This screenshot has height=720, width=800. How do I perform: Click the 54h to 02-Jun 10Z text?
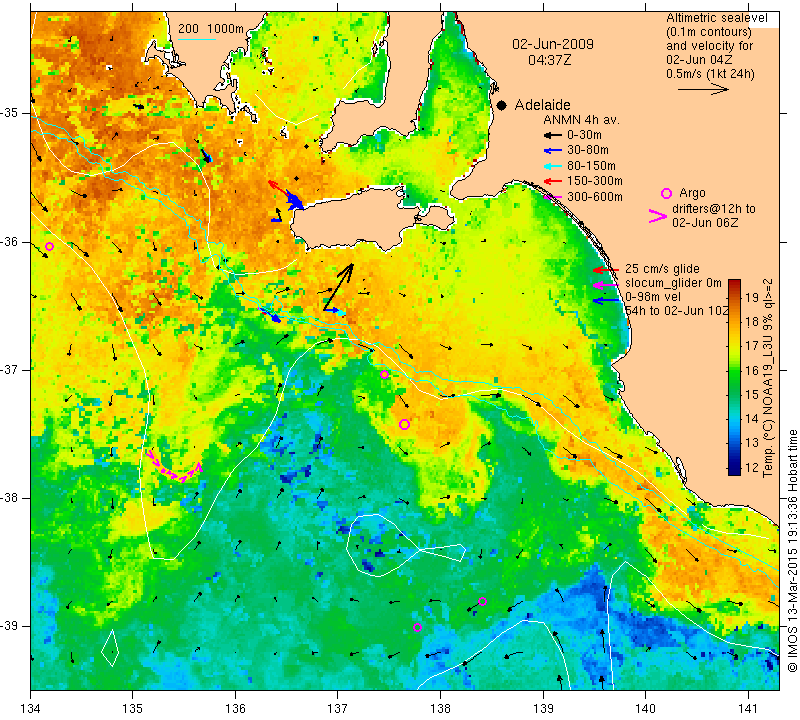pos(677,311)
